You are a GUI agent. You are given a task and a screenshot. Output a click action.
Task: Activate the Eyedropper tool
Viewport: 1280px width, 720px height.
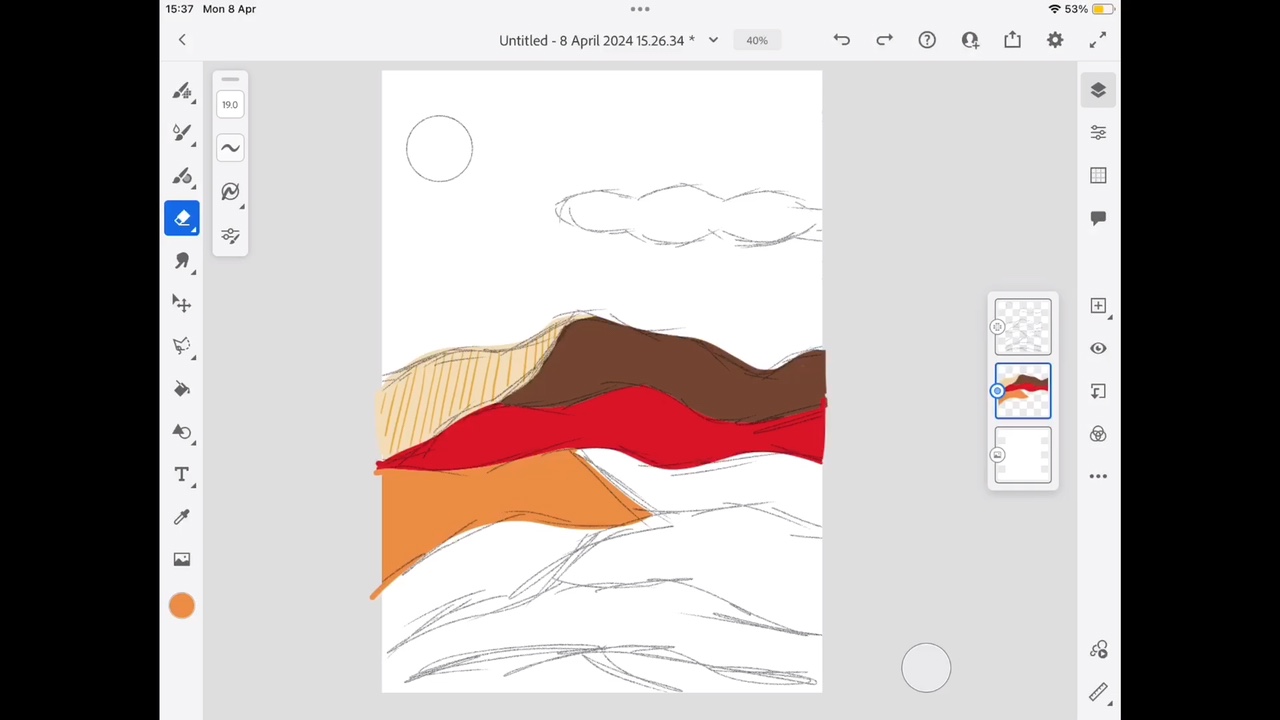182,517
